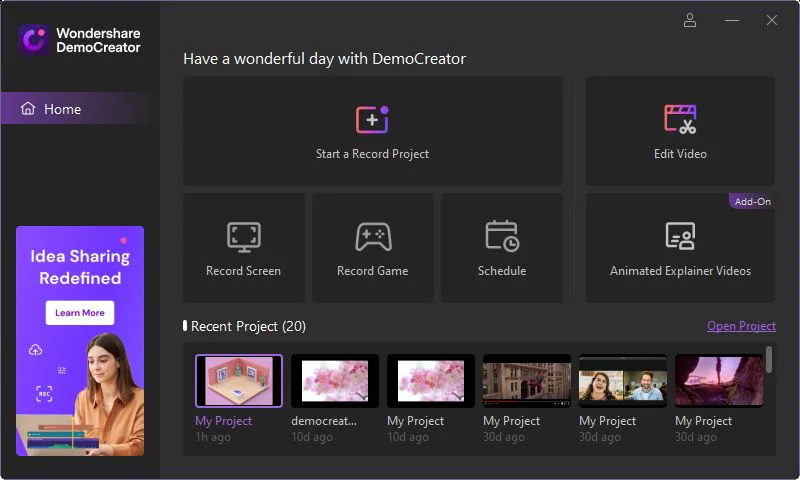Click the Edit Video clapperboard scissors icon

click(680, 119)
